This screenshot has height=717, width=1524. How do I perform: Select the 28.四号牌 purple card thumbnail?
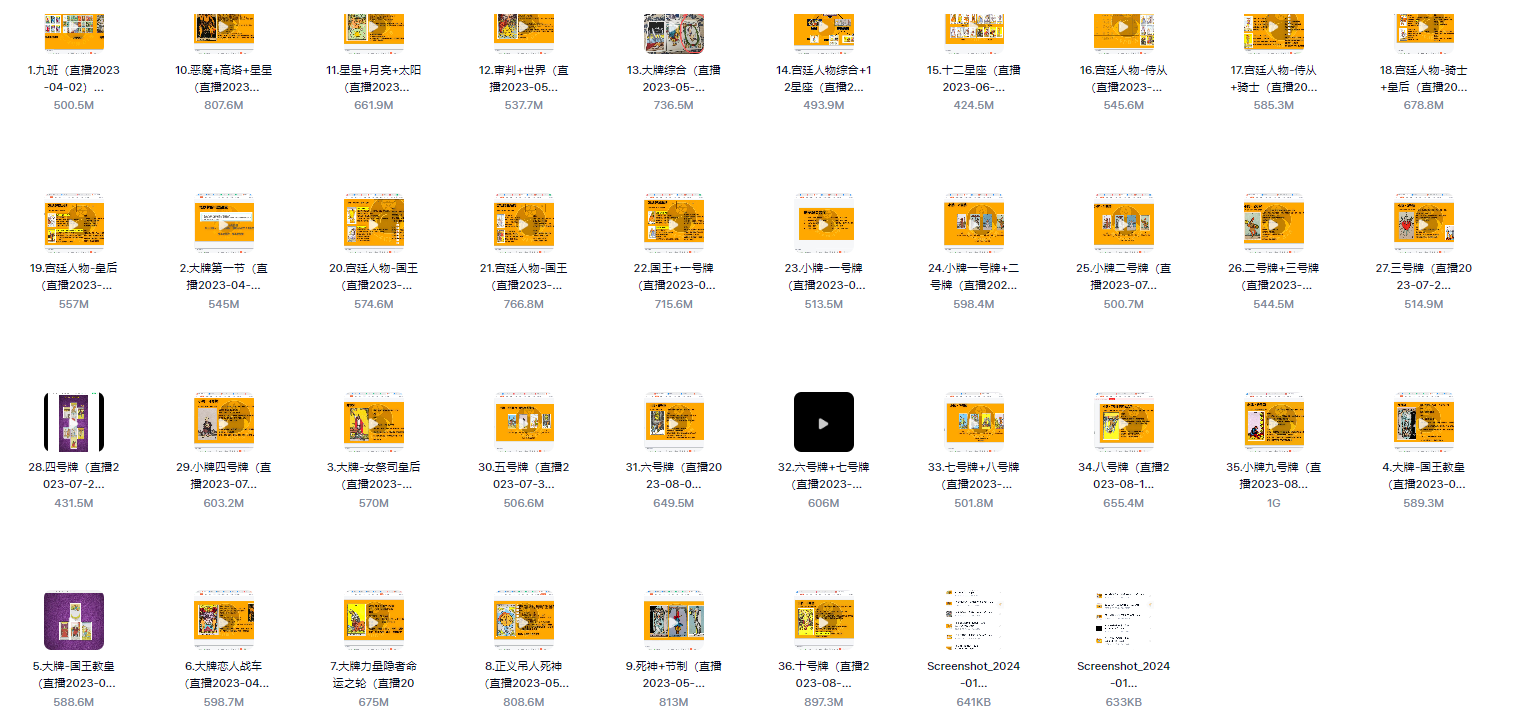[x=74, y=422]
